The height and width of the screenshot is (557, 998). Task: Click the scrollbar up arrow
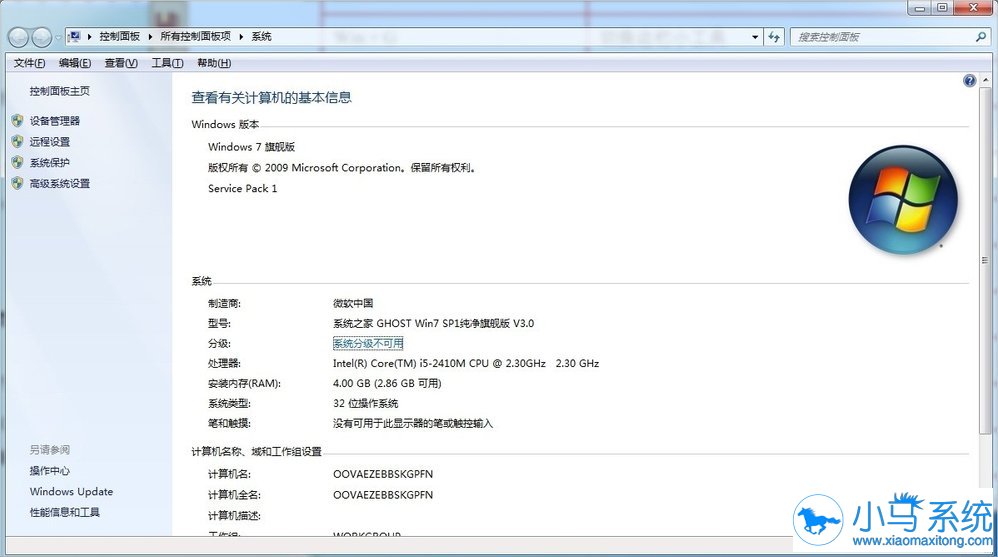click(985, 81)
